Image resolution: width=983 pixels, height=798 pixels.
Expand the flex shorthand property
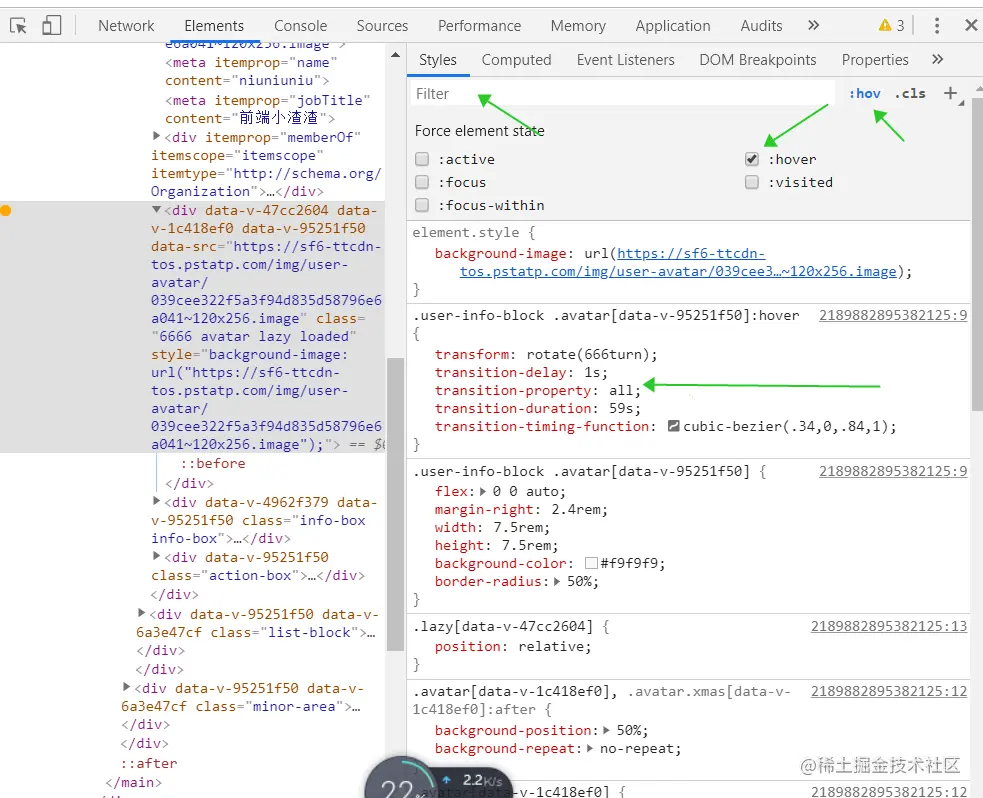point(483,491)
